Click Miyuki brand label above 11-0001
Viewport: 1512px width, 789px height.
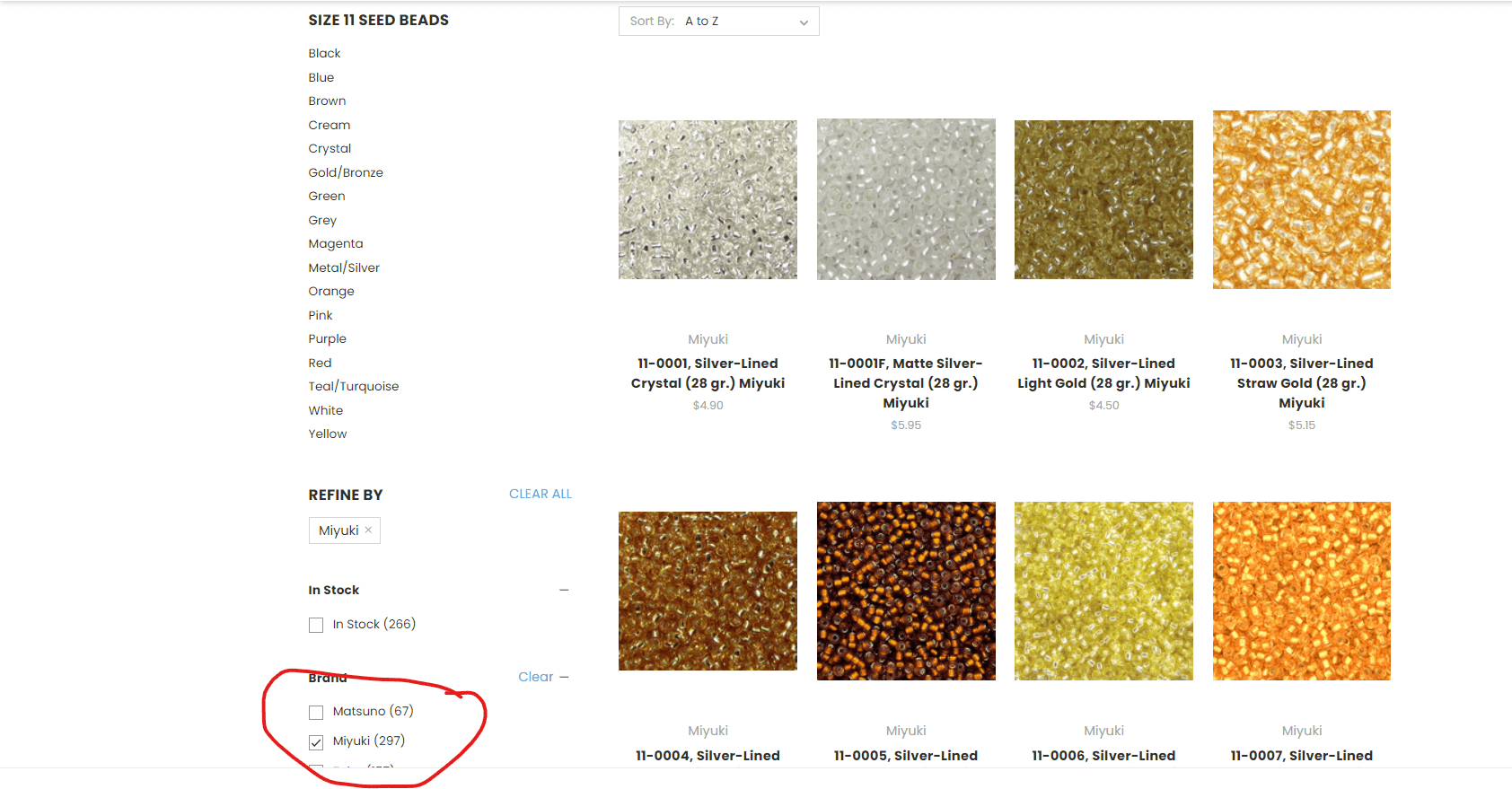click(708, 339)
